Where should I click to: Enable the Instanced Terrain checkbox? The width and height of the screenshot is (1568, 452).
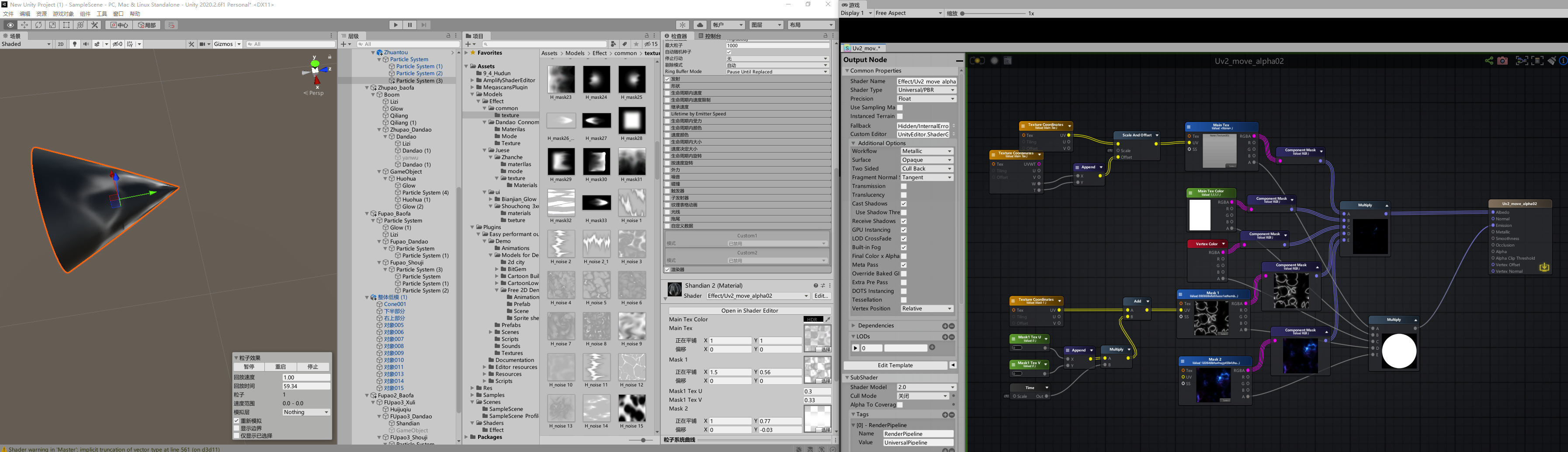tap(900, 116)
